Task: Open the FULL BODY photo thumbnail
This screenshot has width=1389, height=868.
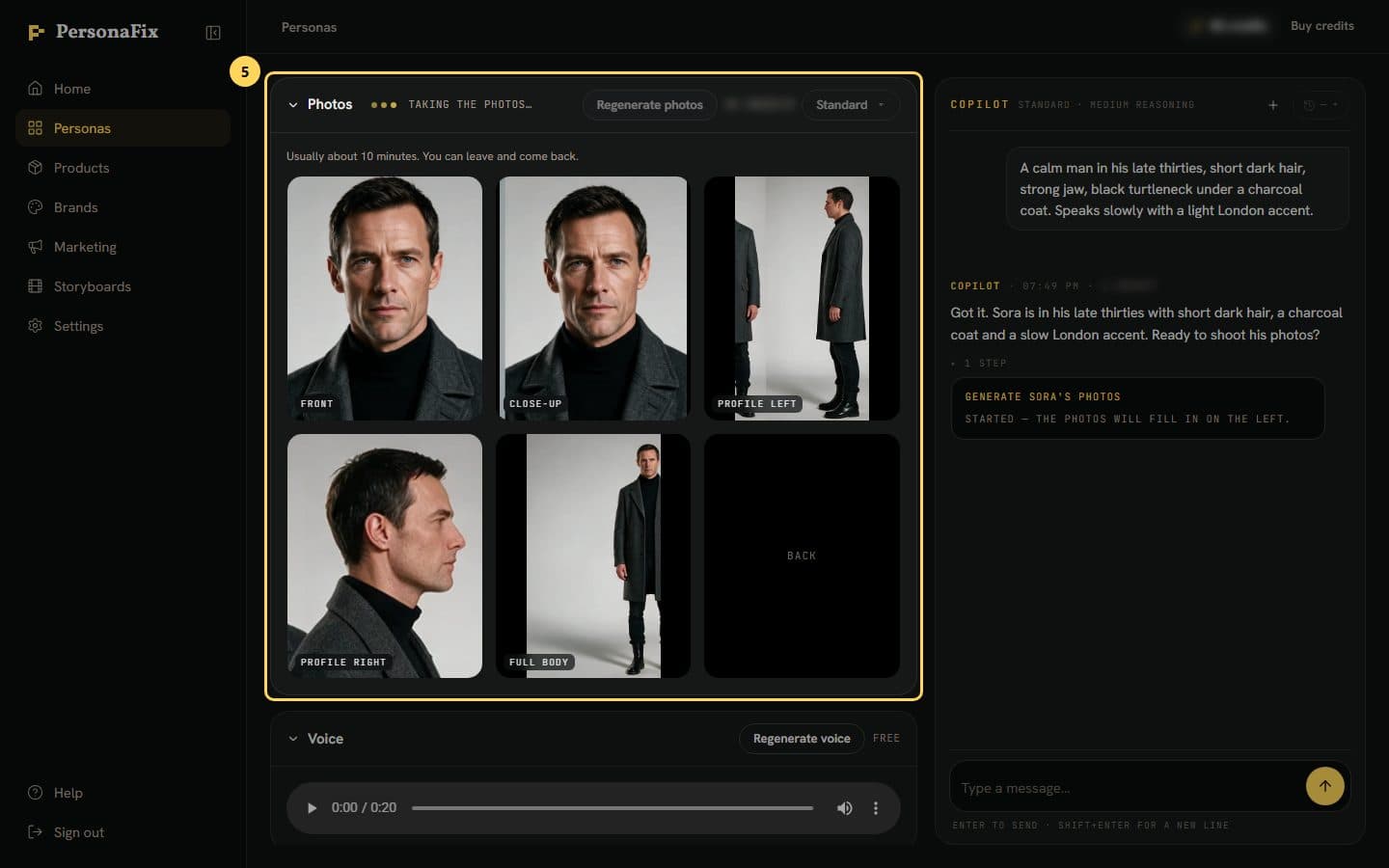Action: pyautogui.click(x=593, y=556)
